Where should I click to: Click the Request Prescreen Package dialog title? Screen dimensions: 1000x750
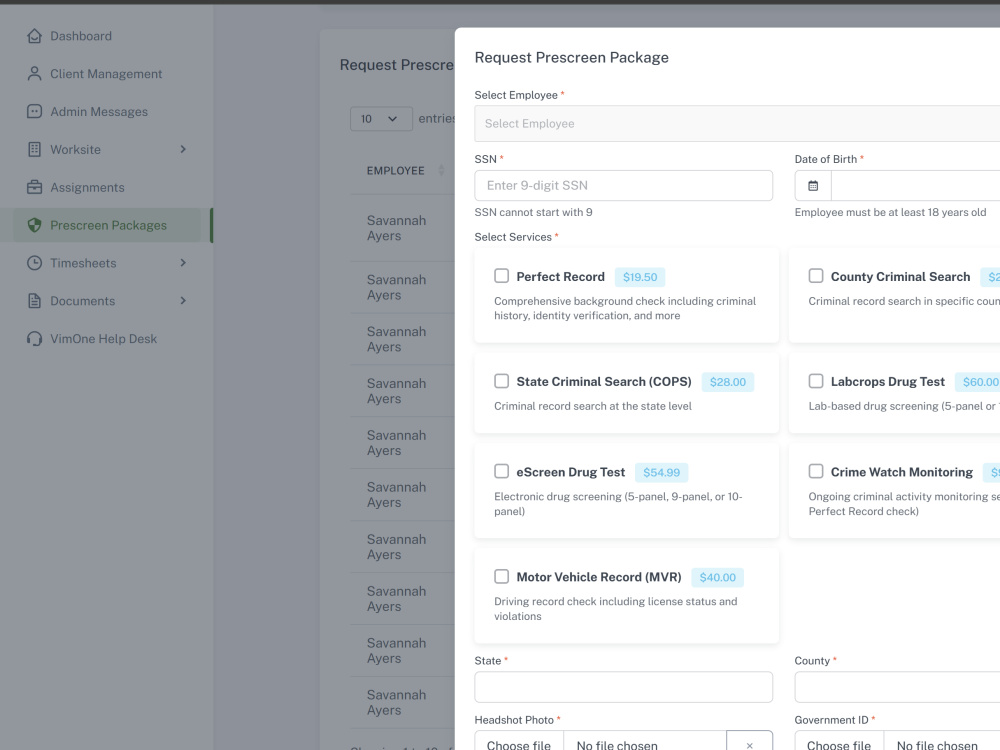click(x=571, y=57)
